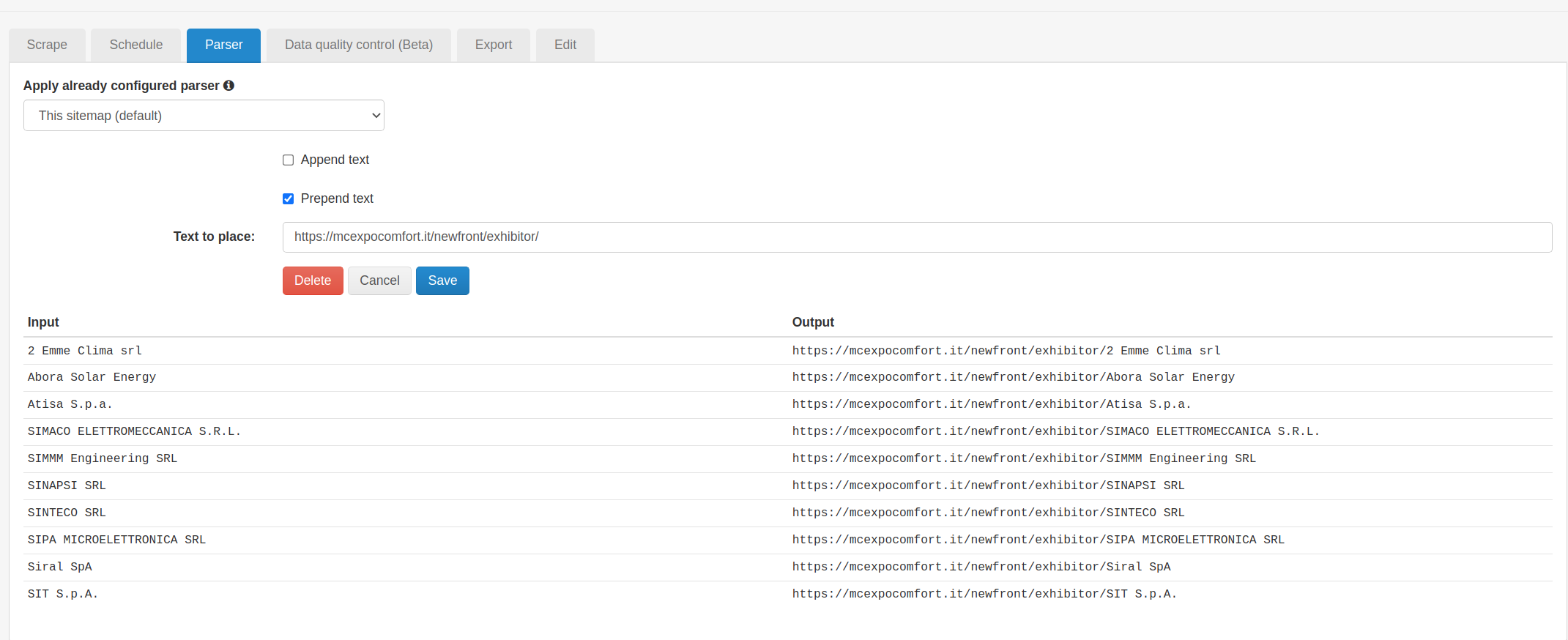This screenshot has width=1568, height=640.
Task: Switch to the Scrape tab
Action: click(47, 45)
